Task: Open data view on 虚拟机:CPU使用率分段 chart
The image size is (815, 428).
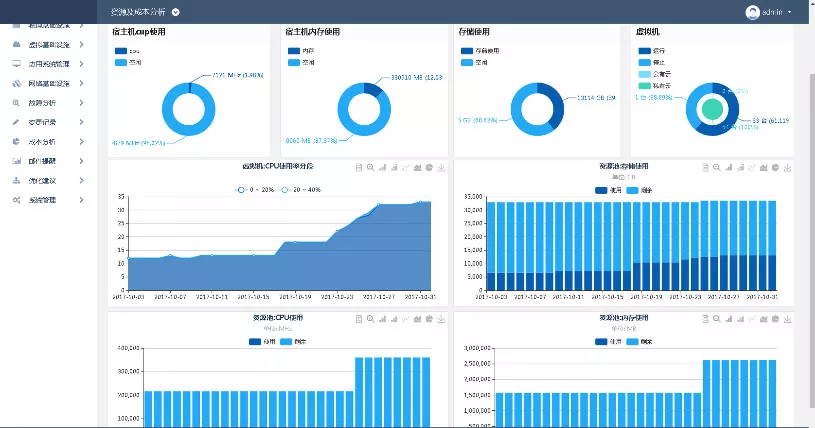Action: (x=359, y=167)
